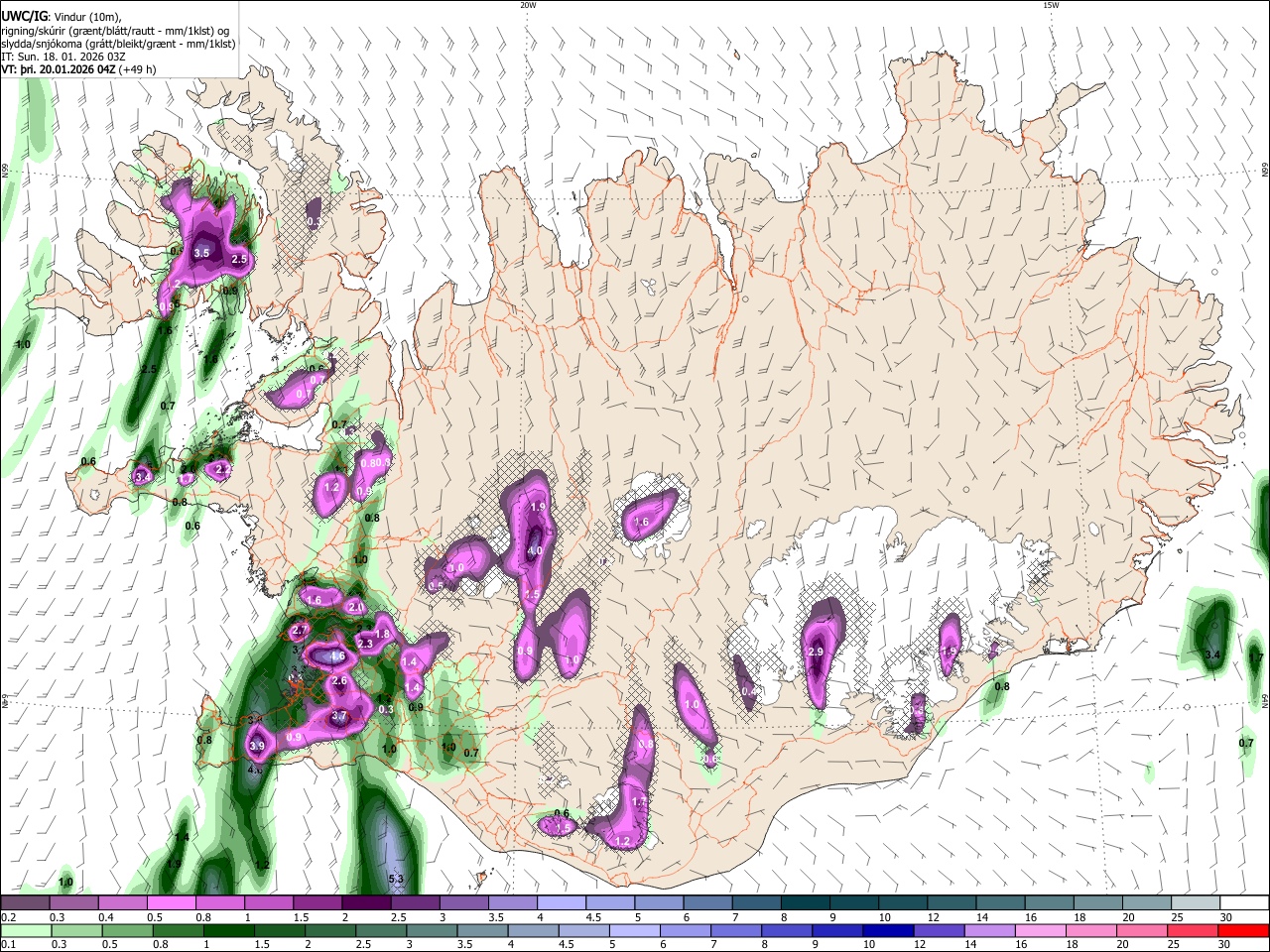Click the '2.3' value in the southwest cluster
The width and height of the screenshot is (1270, 952).
tap(364, 645)
